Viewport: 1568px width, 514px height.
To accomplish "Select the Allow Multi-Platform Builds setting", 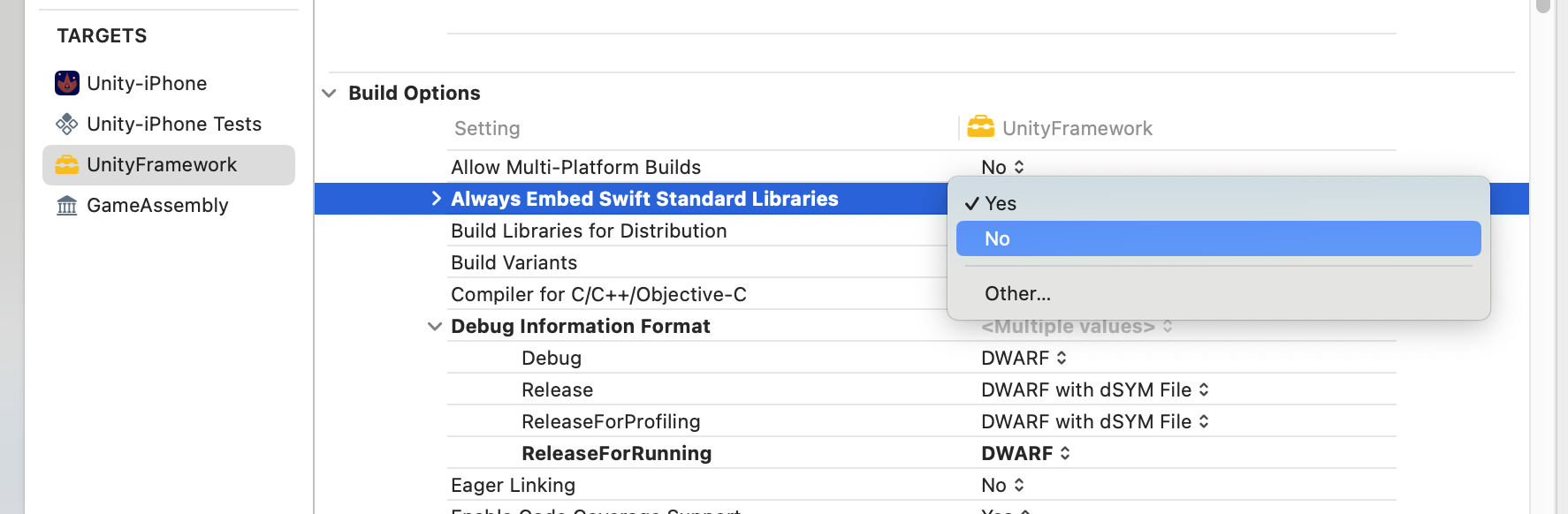I will tap(575, 167).
